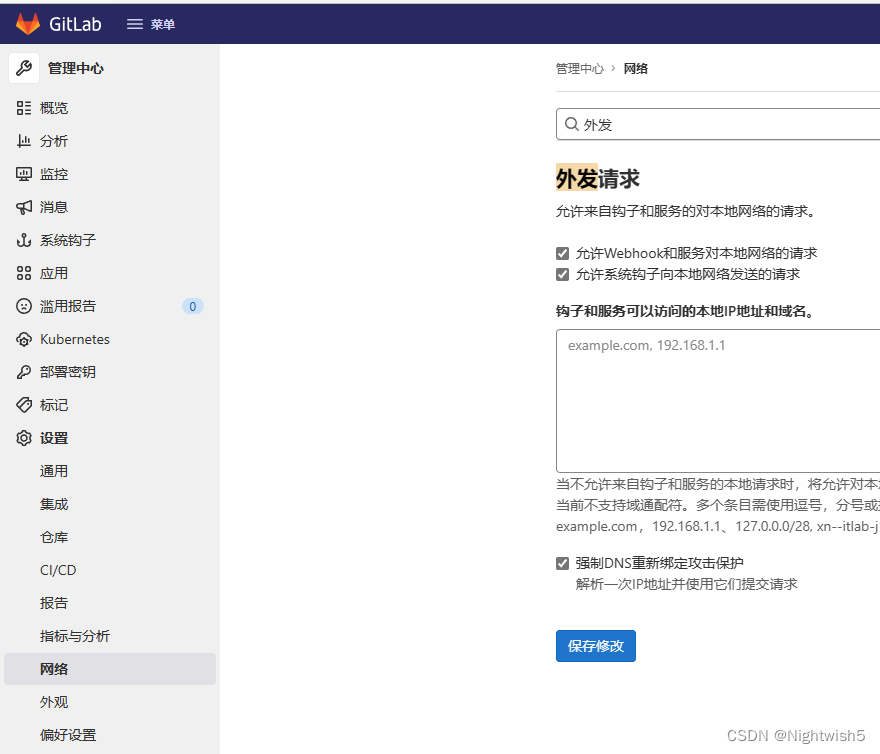Open the 应用 (Applications) section
The width and height of the screenshot is (880, 754).
pos(23,272)
